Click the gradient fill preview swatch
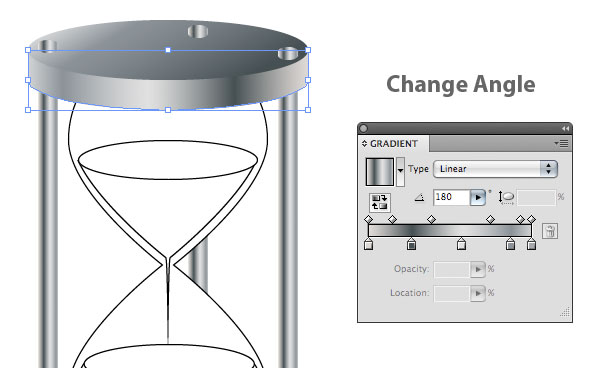600x368 pixels. click(380, 172)
